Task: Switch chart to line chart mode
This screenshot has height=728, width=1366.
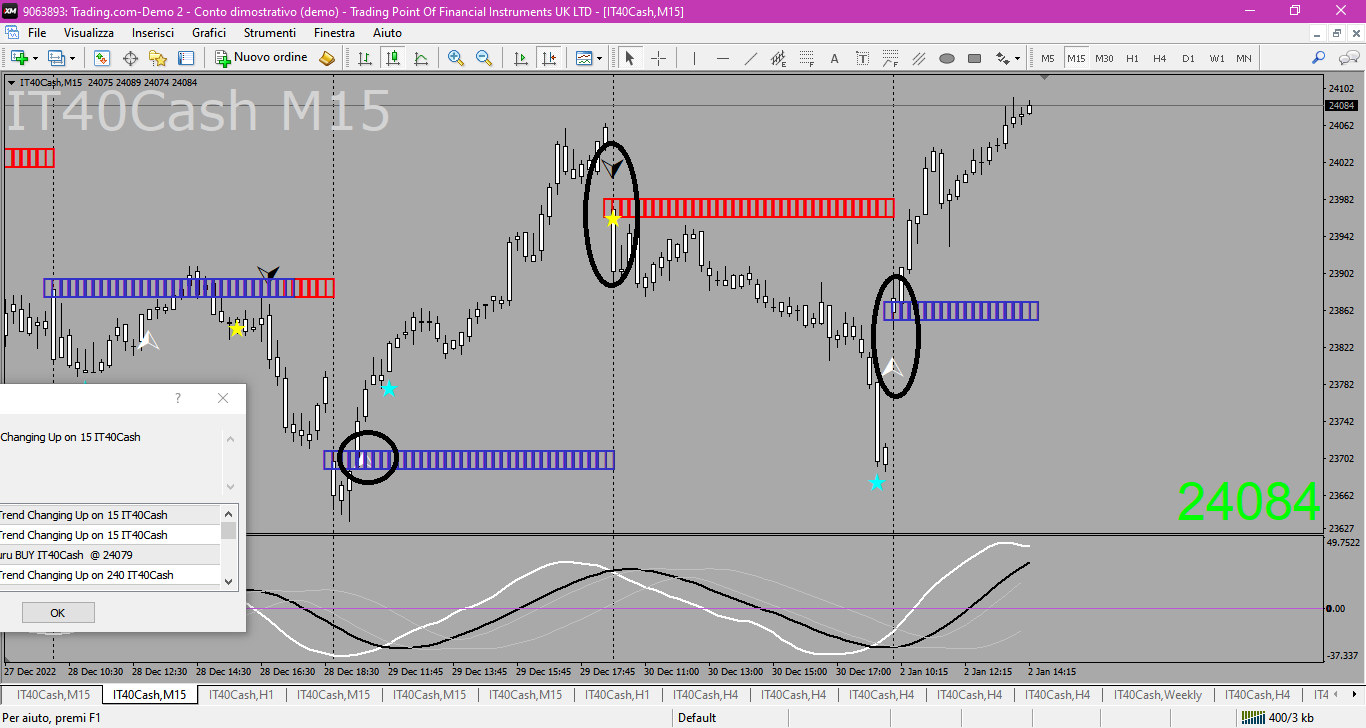Action: point(421,58)
